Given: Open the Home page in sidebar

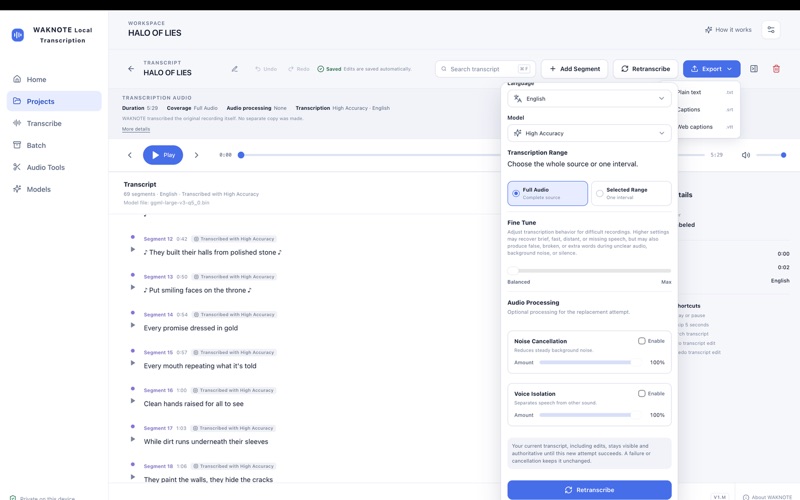Looking at the screenshot, I should click(54, 79).
